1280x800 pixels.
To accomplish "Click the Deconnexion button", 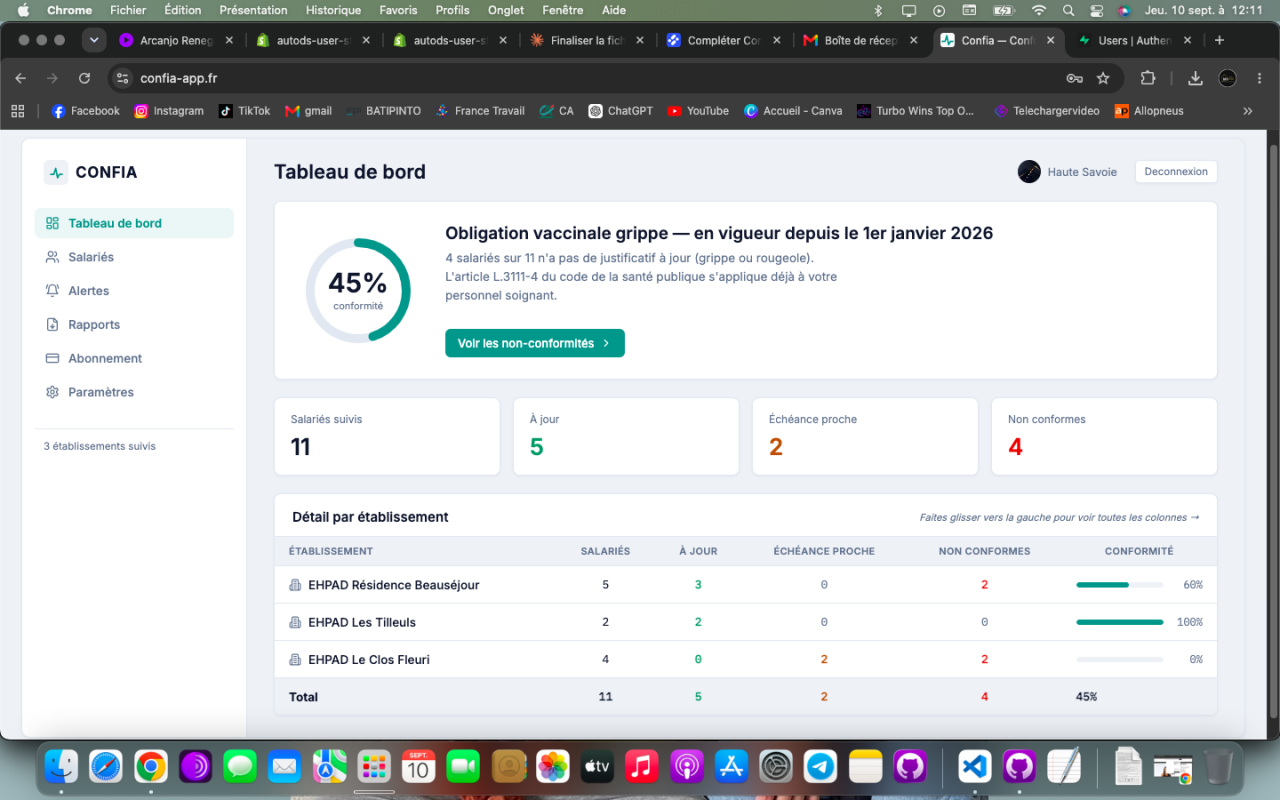I will [x=1176, y=172].
